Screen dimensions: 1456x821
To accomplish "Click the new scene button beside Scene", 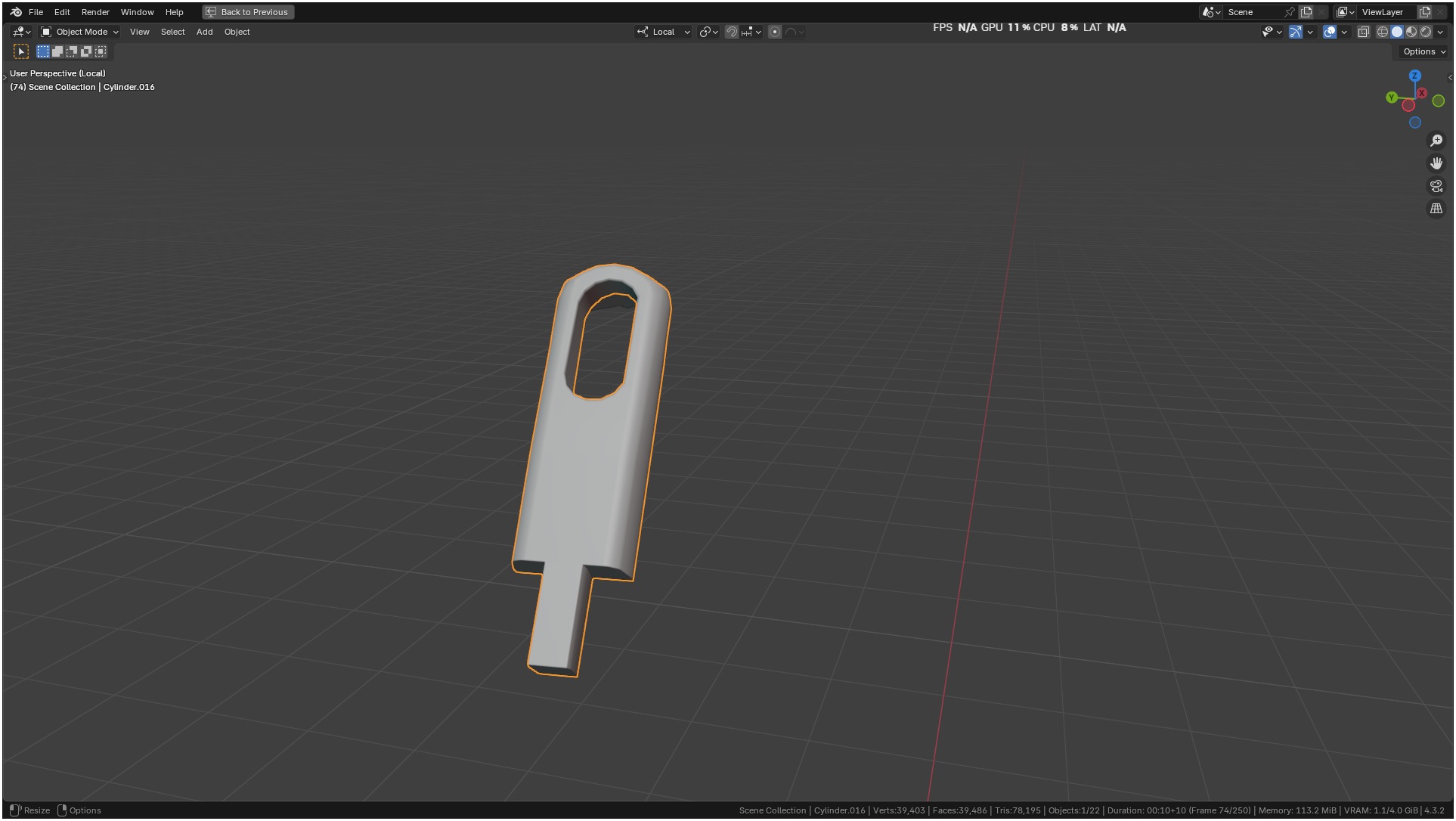I will pyautogui.click(x=1306, y=12).
